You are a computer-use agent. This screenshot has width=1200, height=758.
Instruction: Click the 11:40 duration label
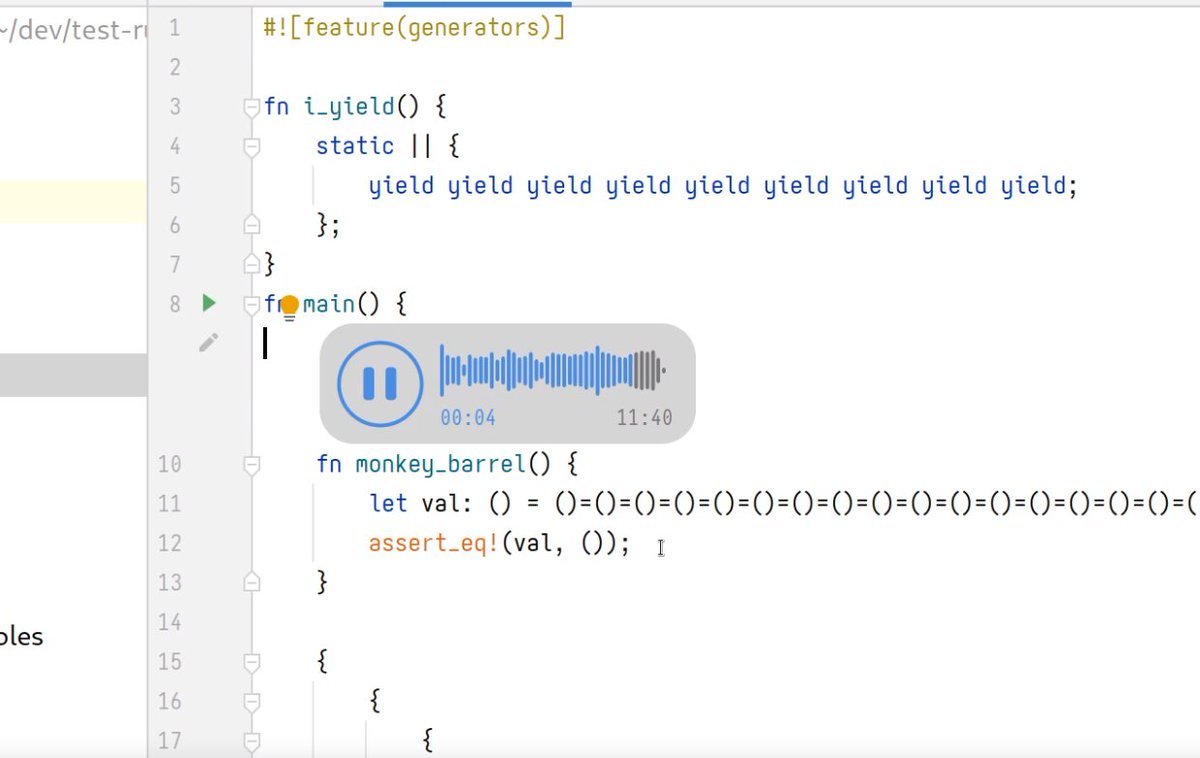(644, 418)
